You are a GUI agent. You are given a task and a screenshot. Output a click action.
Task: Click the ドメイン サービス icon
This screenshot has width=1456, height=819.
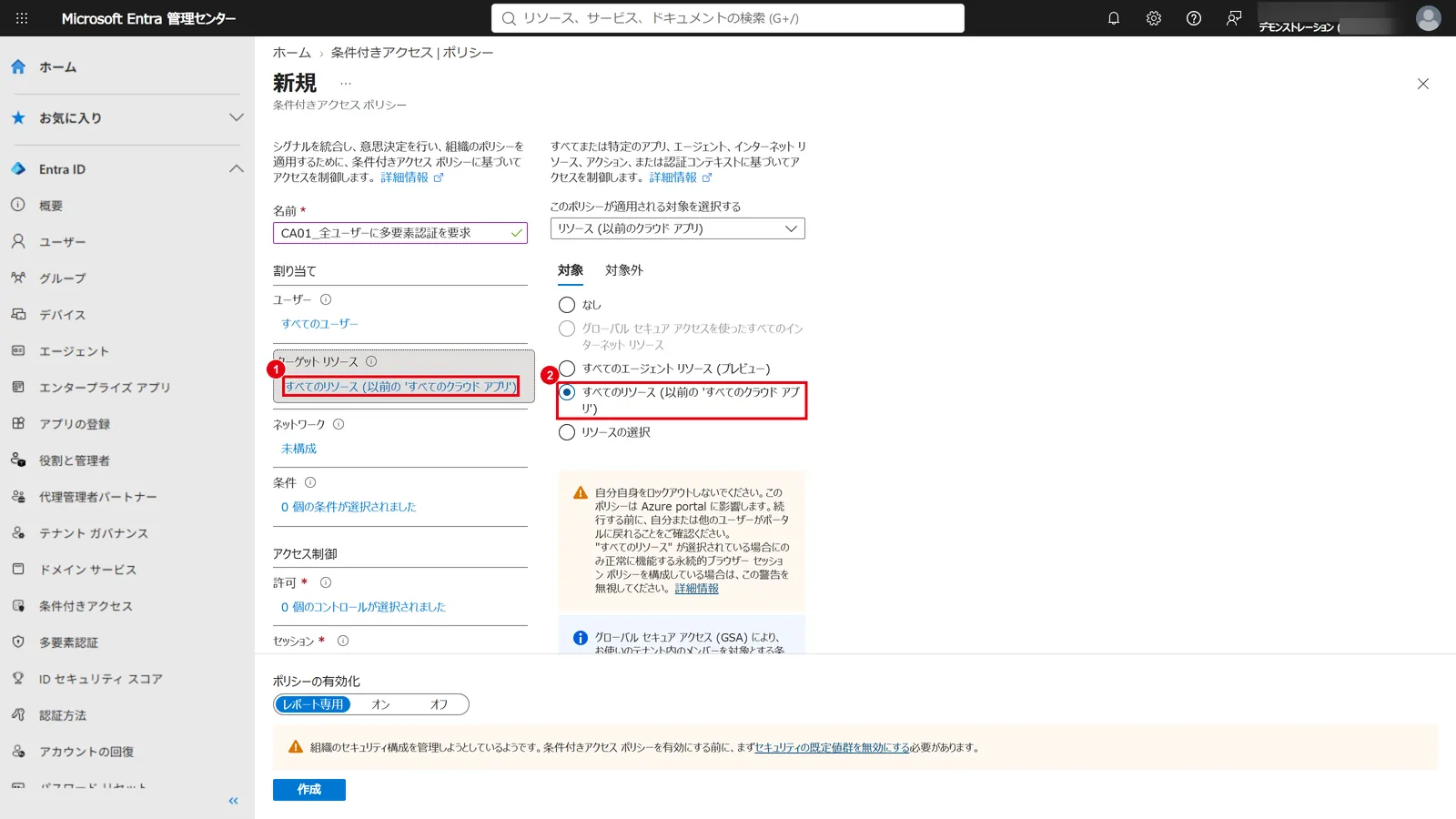coord(18,569)
